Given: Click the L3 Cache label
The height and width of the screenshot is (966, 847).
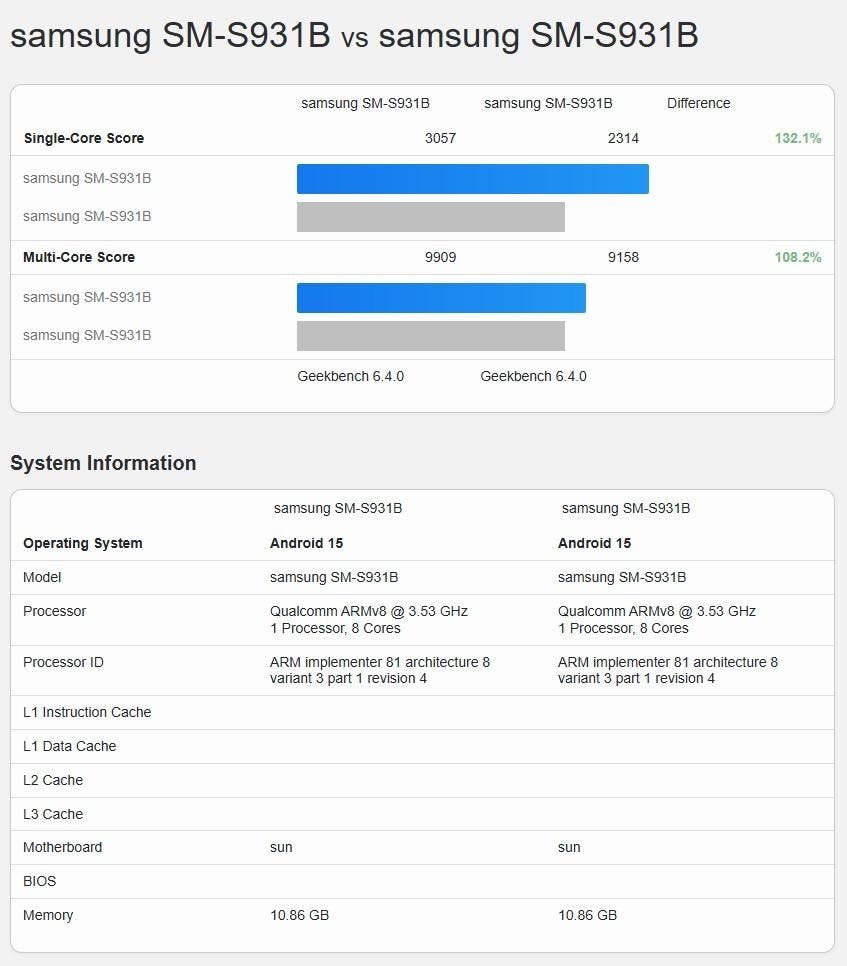Looking at the screenshot, I should [x=53, y=814].
